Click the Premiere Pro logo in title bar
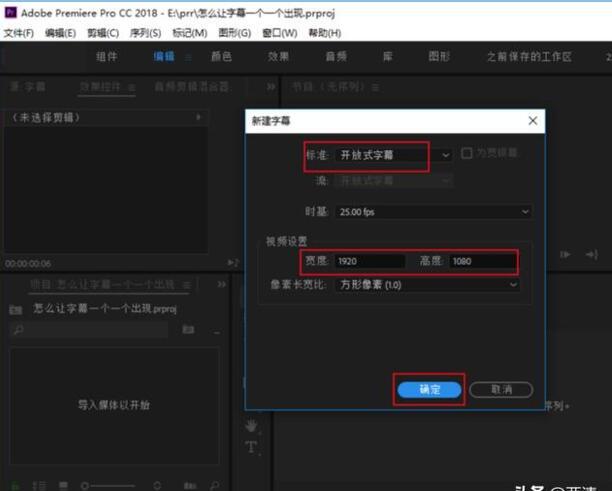Screen dimensions: 612x491 [11, 12]
